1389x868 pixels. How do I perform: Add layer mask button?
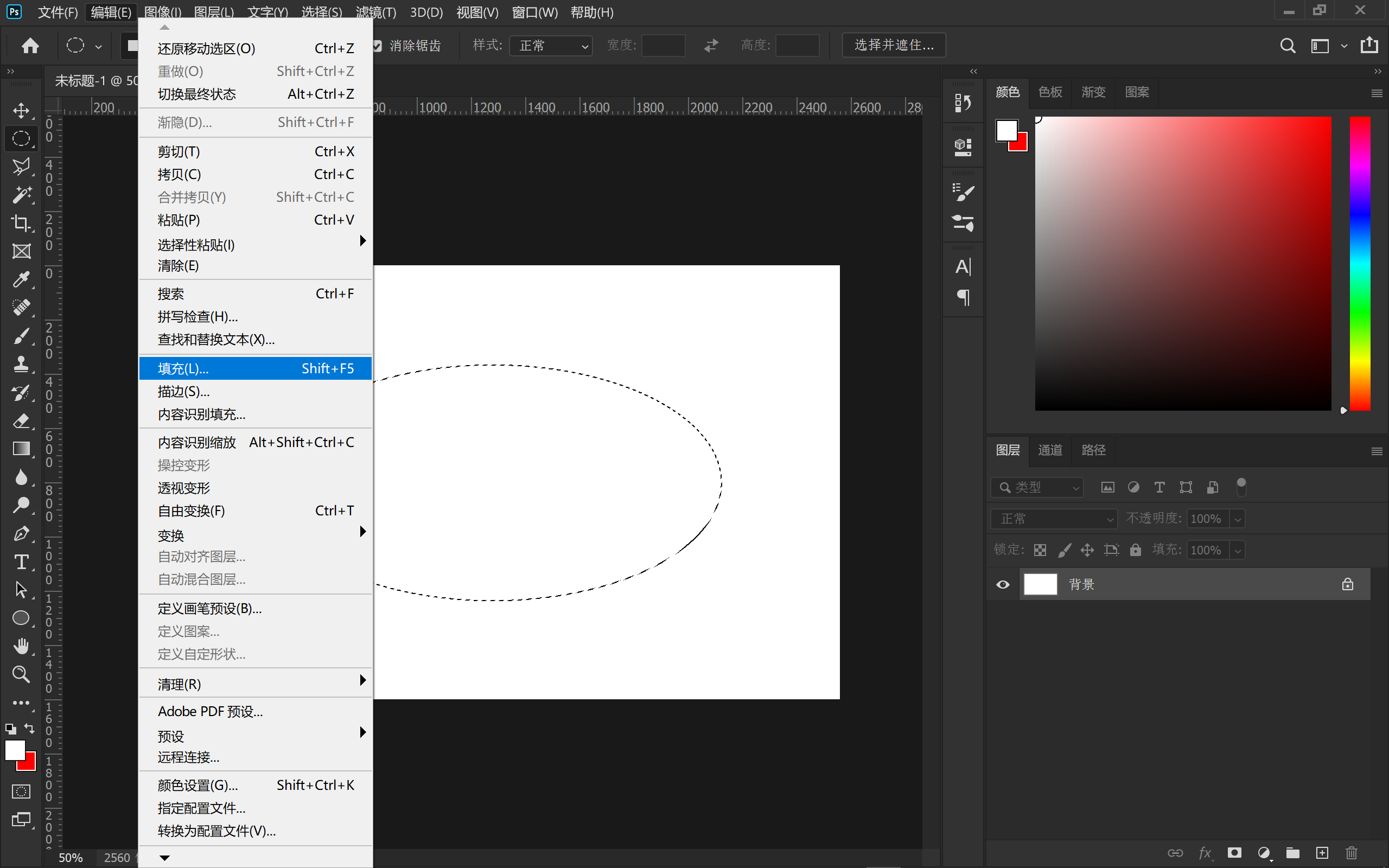pyautogui.click(x=1234, y=852)
